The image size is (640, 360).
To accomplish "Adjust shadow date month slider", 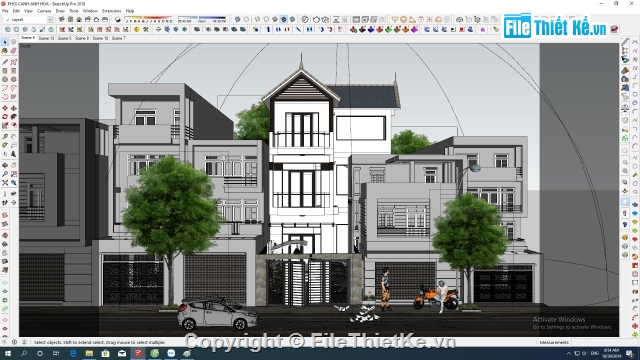I will (149, 20).
